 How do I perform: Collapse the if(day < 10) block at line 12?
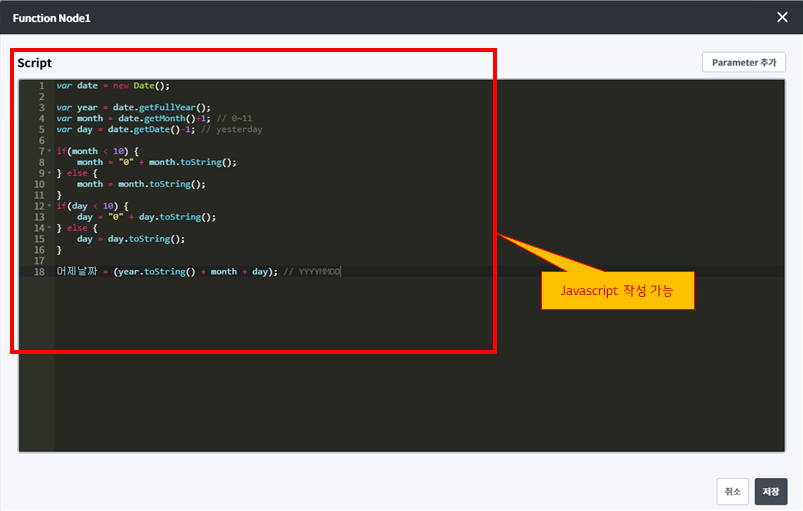tap(49, 206)
